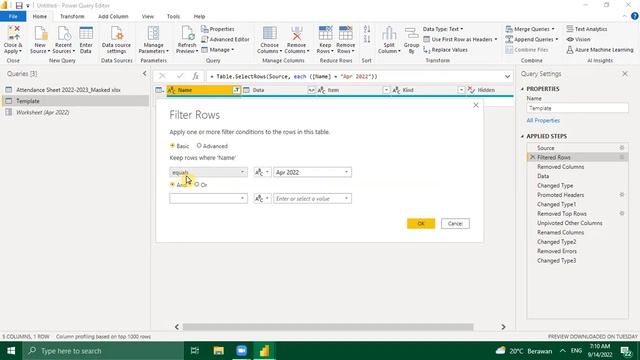Open Recent Sources
The height and width of the screenshot is (360, 640).
[x=63, y=39]
